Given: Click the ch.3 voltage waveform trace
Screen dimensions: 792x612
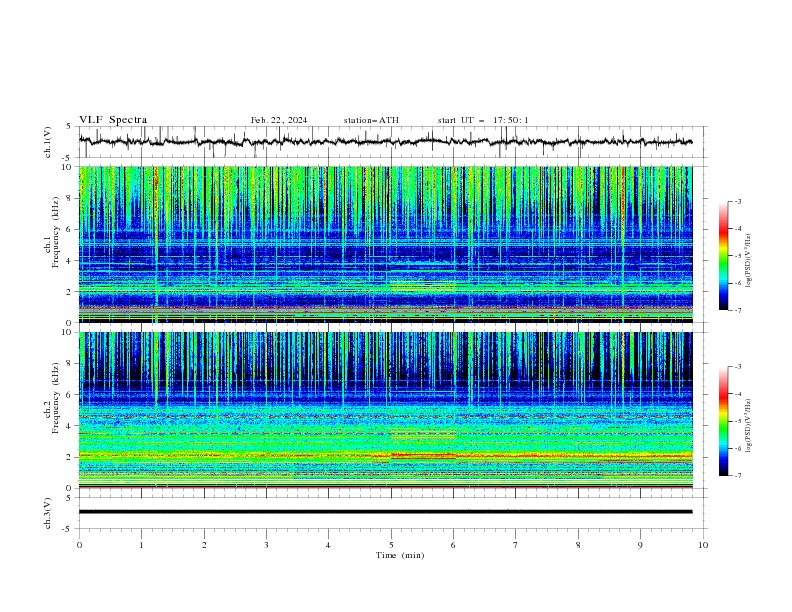Looking at the screenshot, I should coord(385,512).
